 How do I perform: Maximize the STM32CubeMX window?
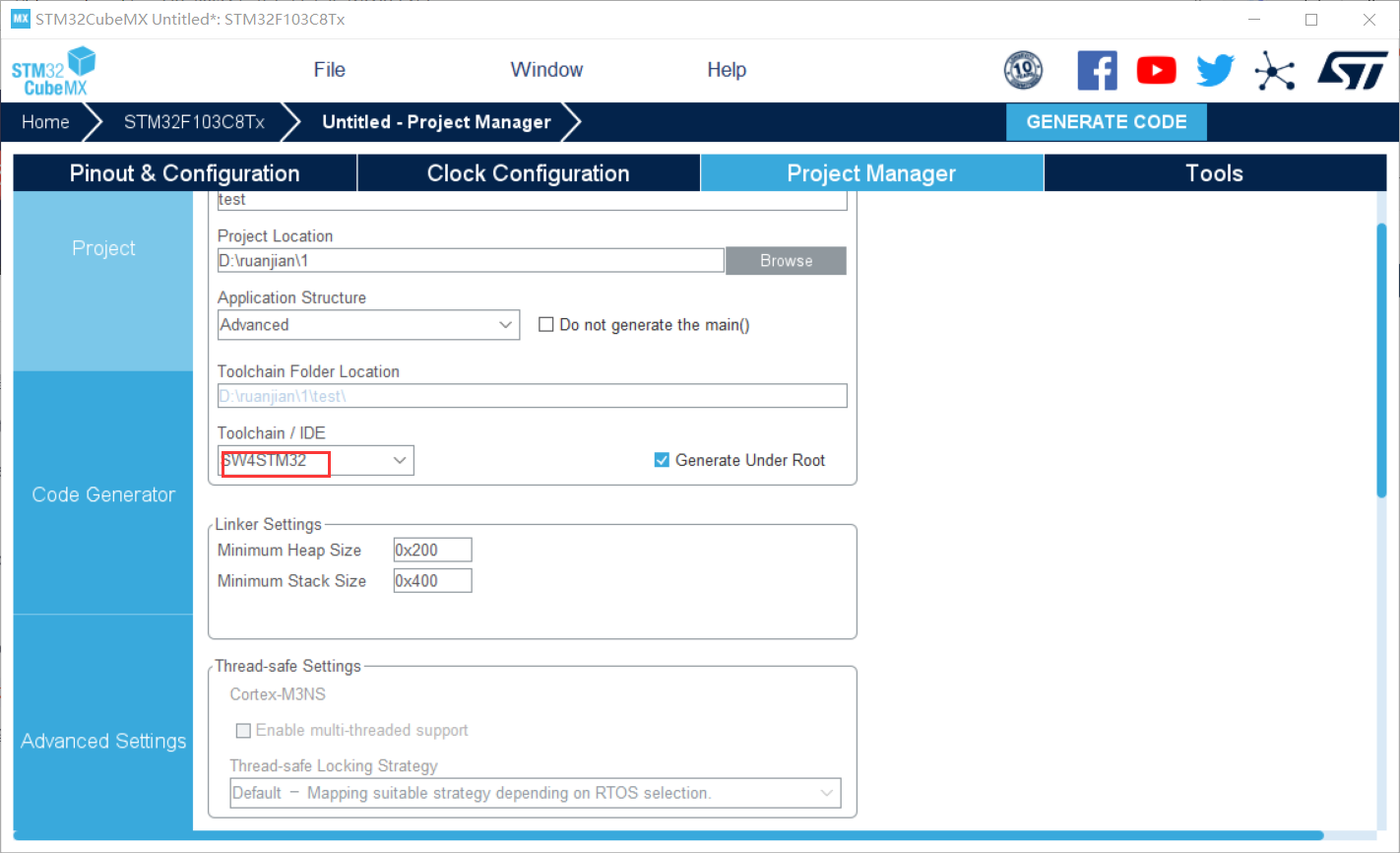[1311, 20]
